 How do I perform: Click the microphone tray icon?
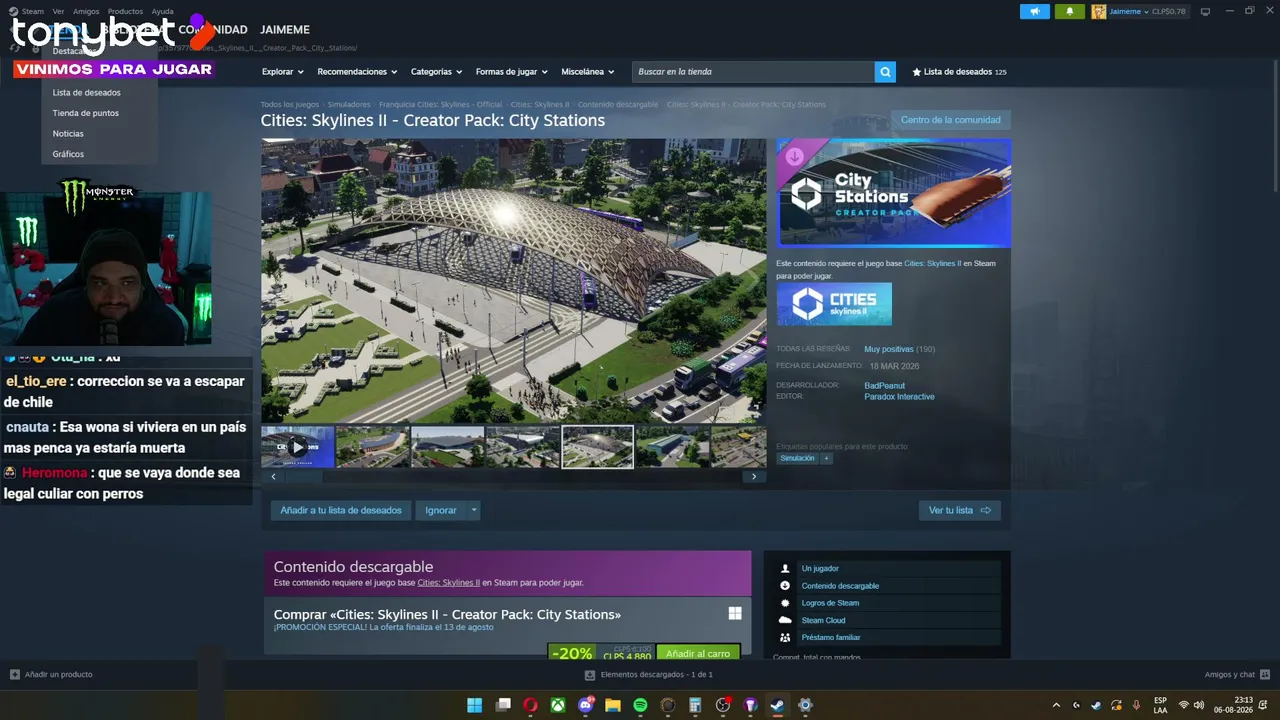click(1136, 705)
